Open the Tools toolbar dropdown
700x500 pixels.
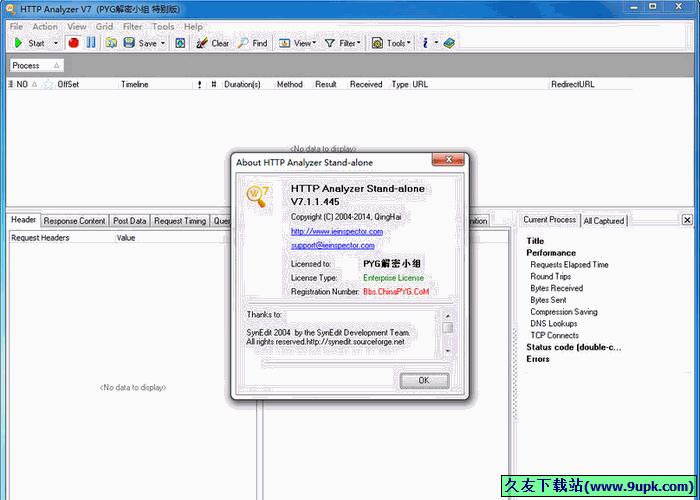click(x=392, y=43)
